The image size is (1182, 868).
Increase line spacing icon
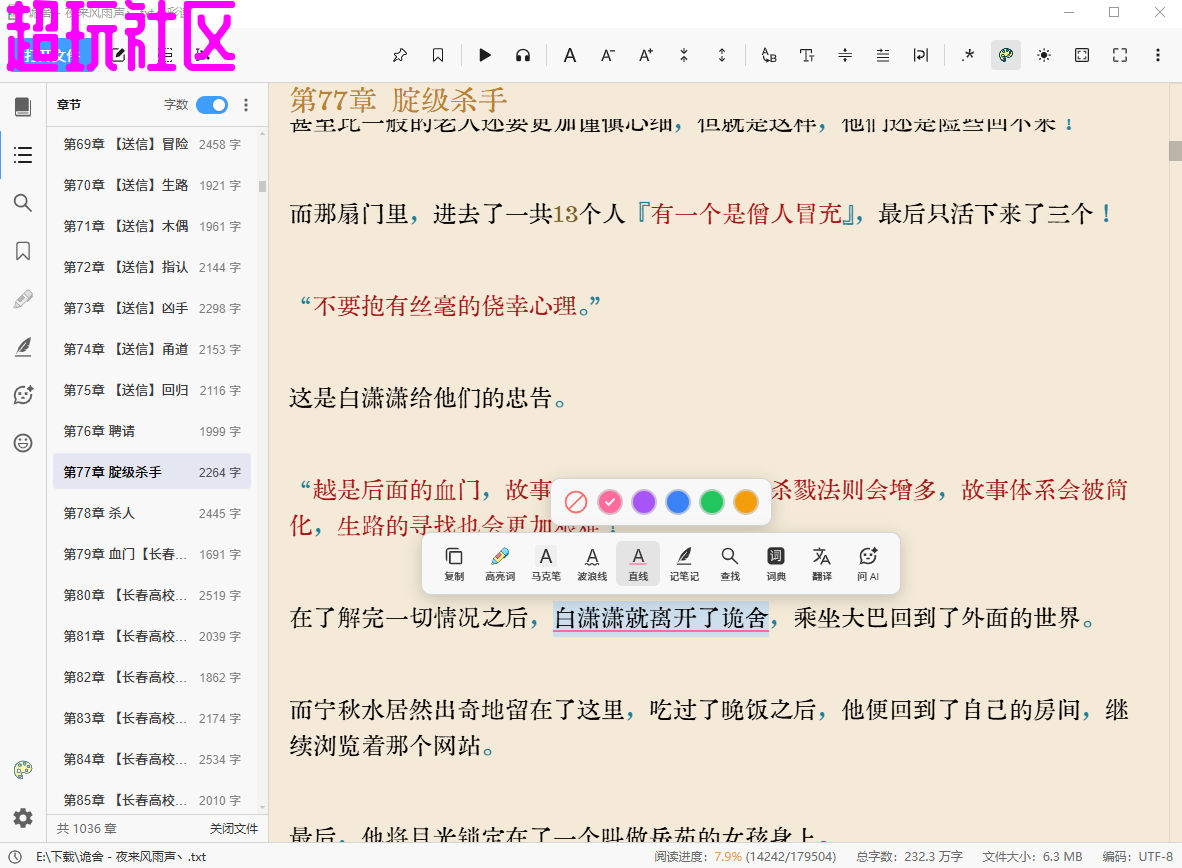click(x=722, y=55)
